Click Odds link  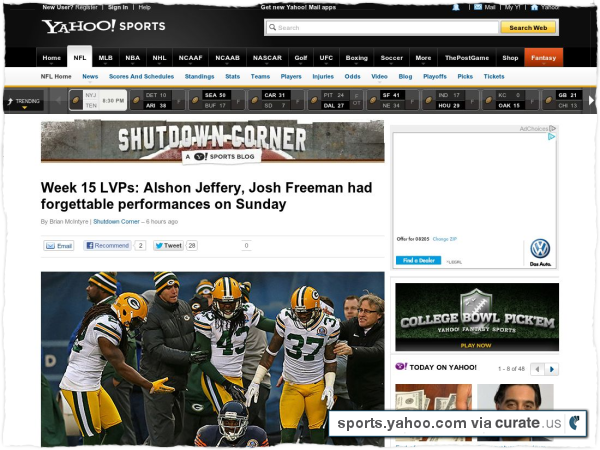pos(352,77)
